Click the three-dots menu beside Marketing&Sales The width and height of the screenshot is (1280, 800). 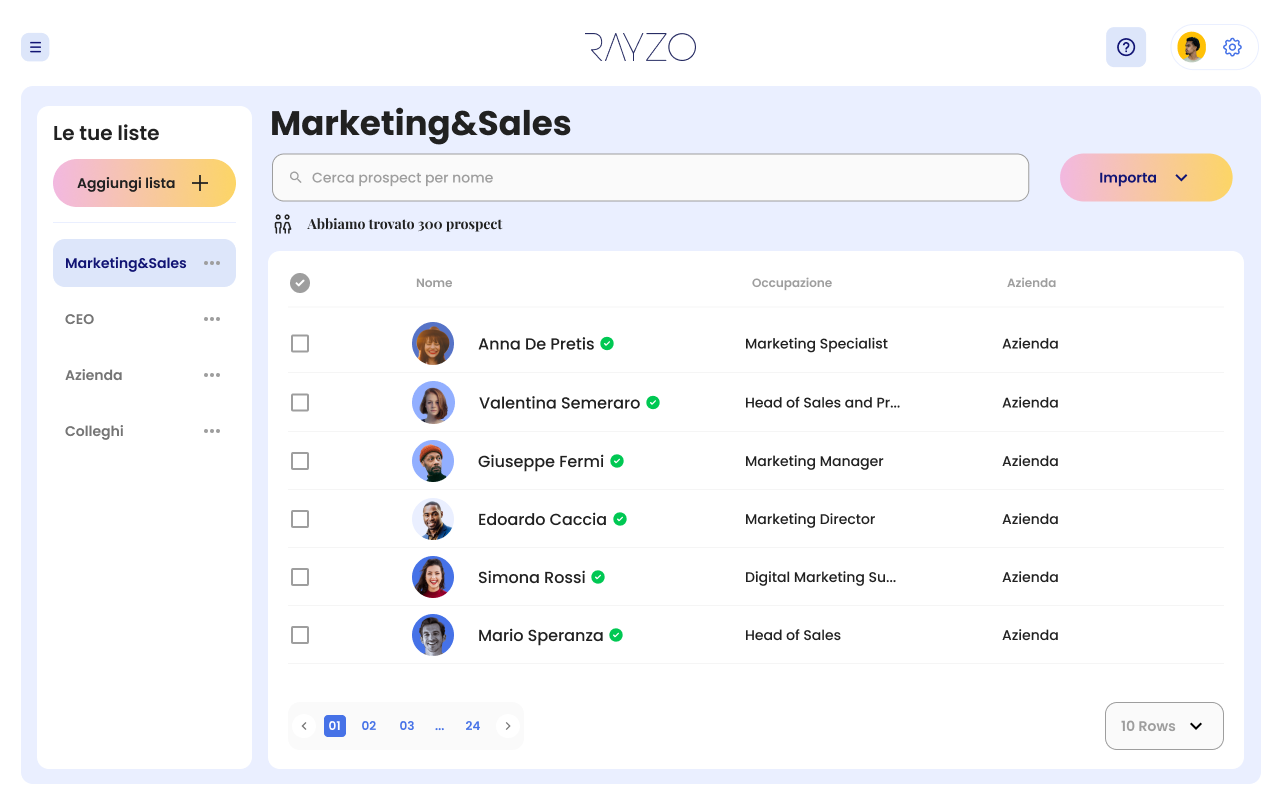pos(211,262)
